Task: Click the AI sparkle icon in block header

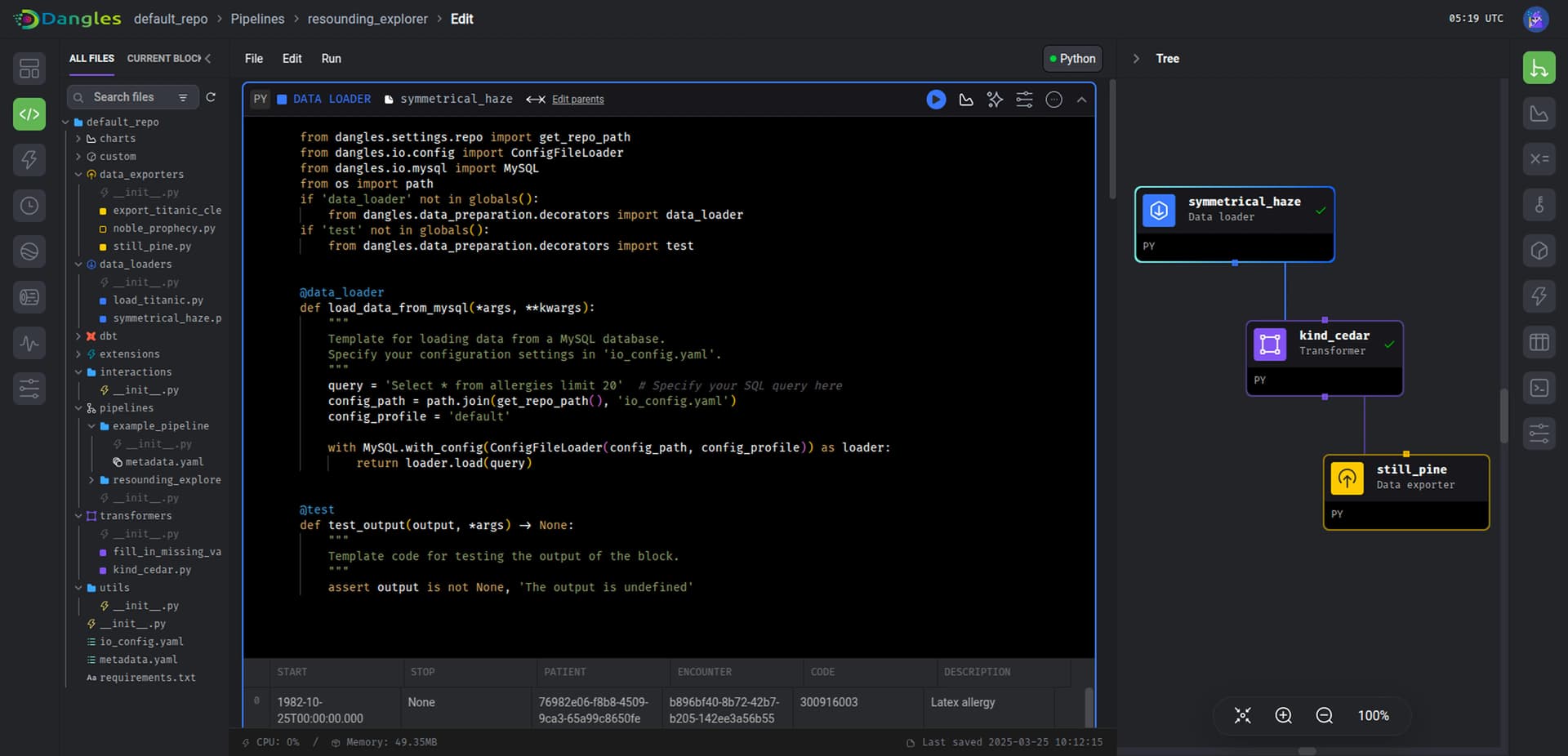Action: (995, 100)
